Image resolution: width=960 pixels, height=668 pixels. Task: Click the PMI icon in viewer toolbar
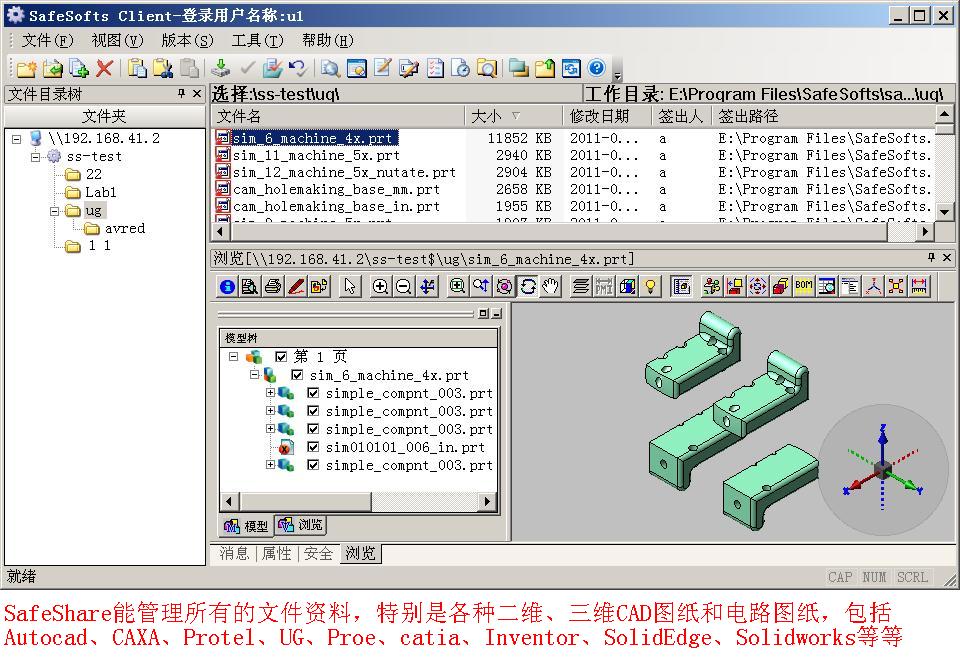pyautogui.click(x=604, y=286)
